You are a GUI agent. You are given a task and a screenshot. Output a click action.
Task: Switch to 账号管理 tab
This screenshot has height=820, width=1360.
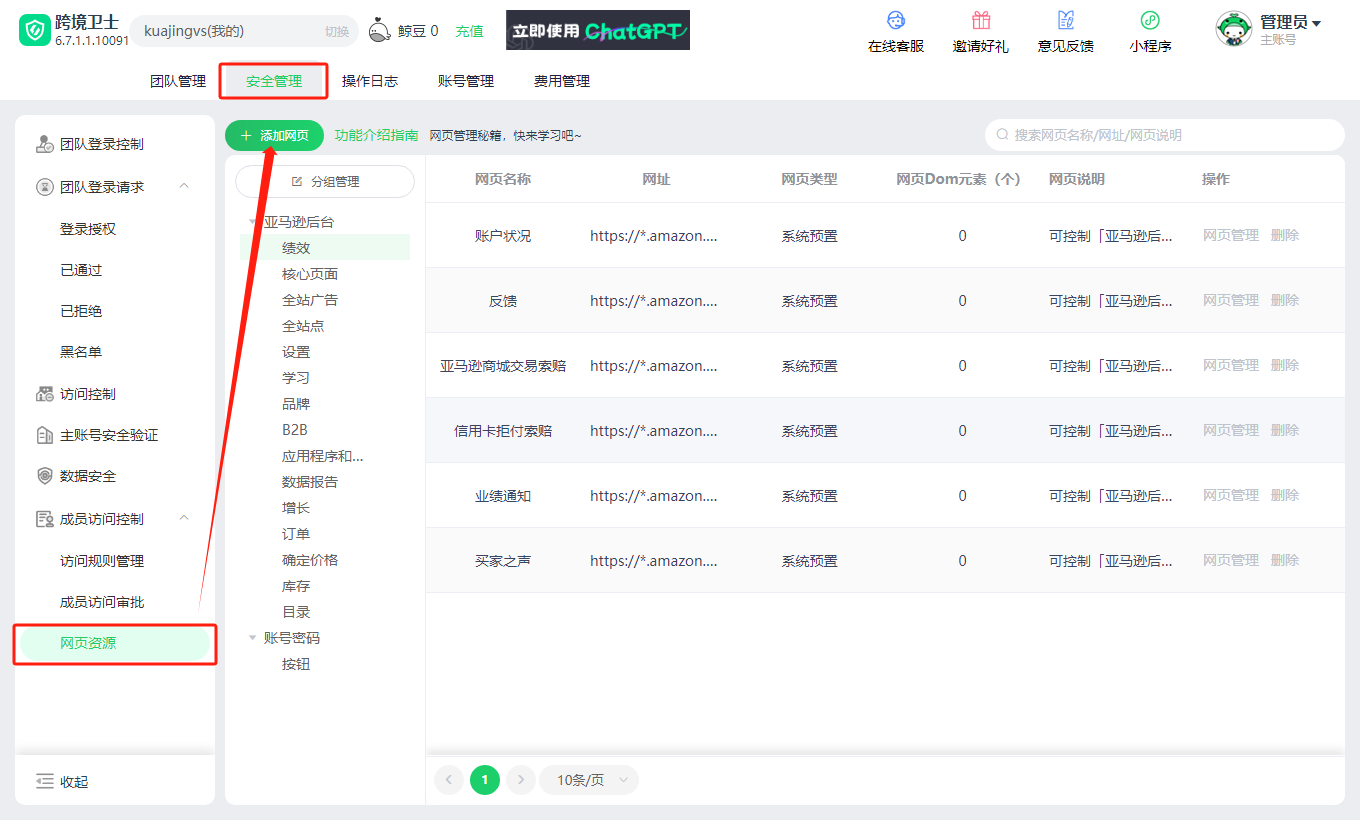[466, 81]
